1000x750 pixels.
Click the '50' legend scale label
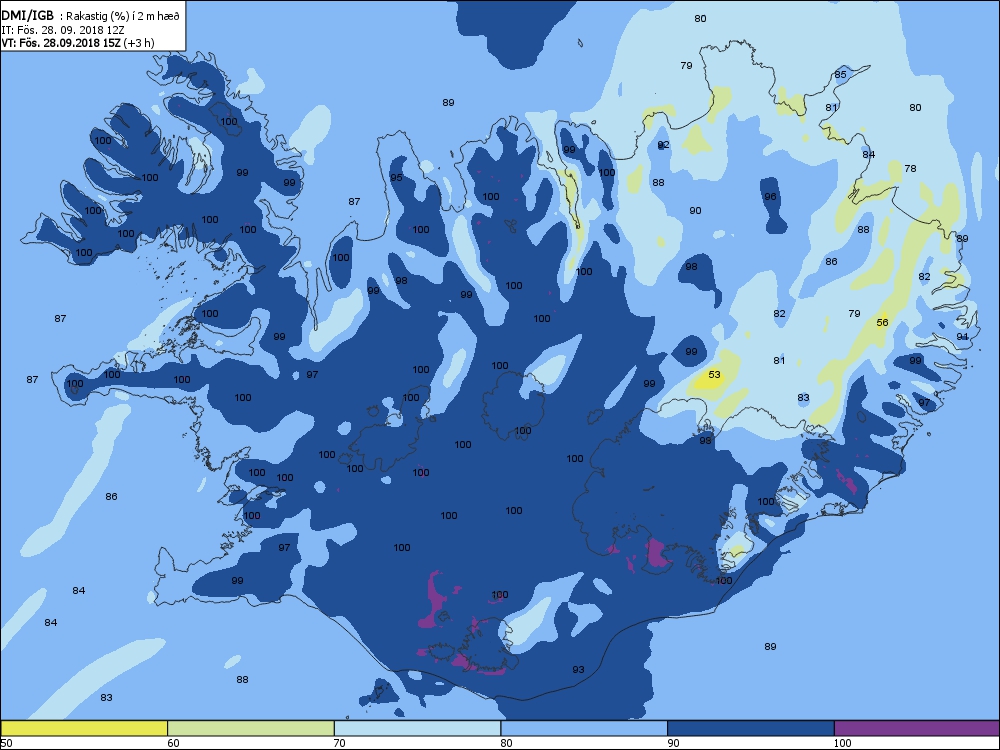6,743
